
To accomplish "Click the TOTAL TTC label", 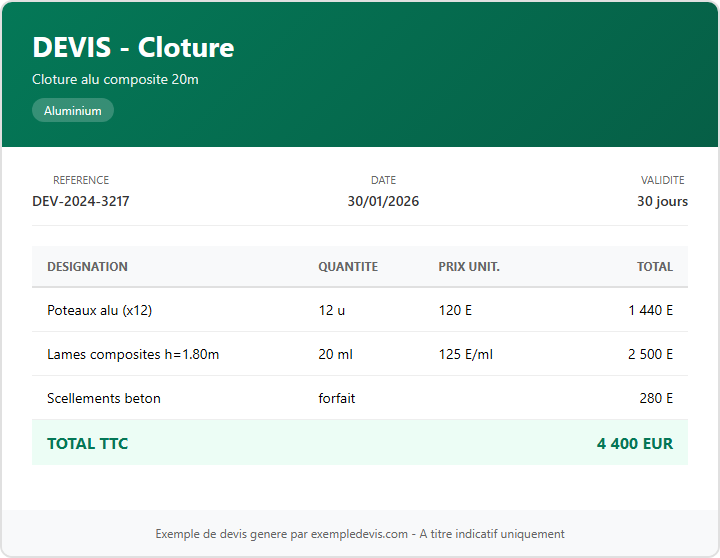I will (88, 443).
